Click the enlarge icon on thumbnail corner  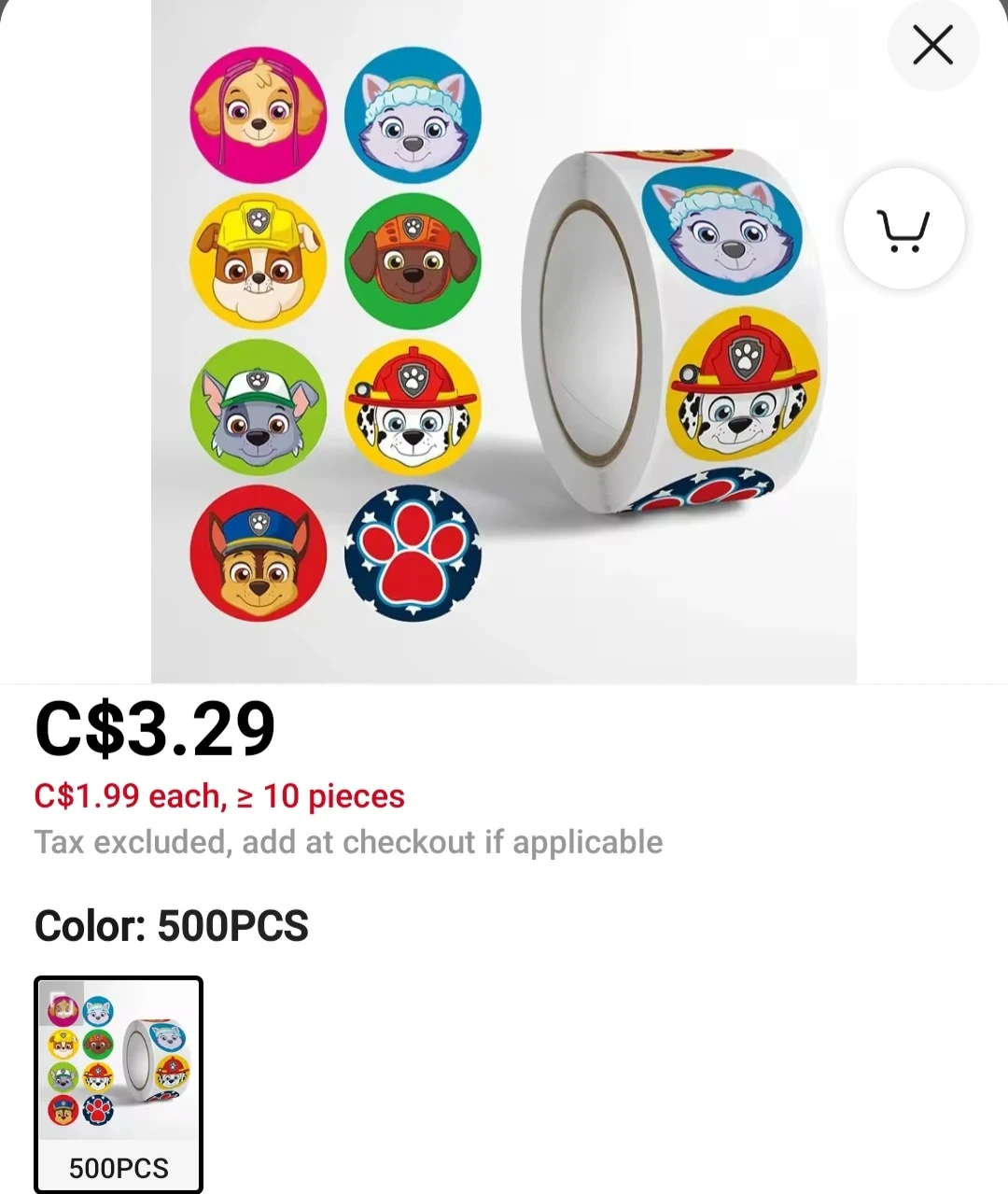[60, 995]
